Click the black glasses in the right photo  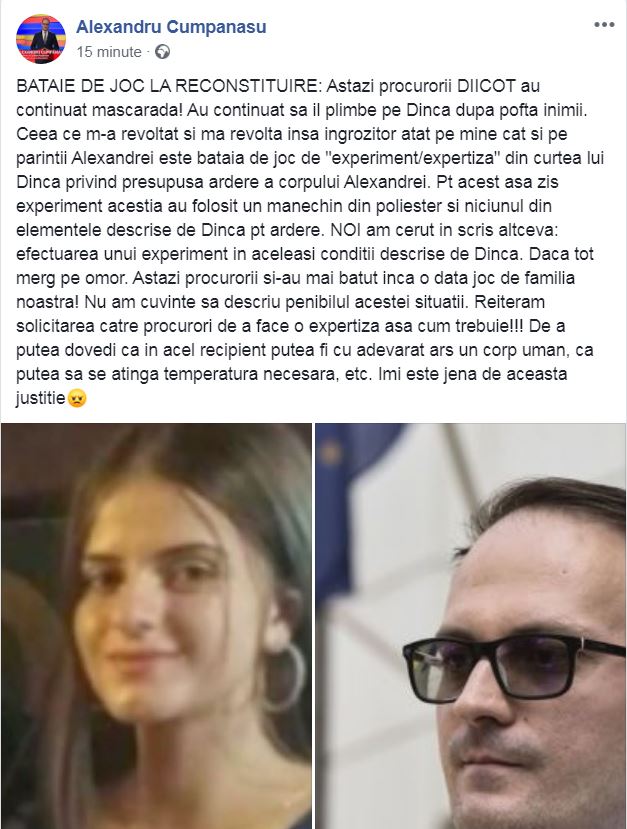coord(514,668)
